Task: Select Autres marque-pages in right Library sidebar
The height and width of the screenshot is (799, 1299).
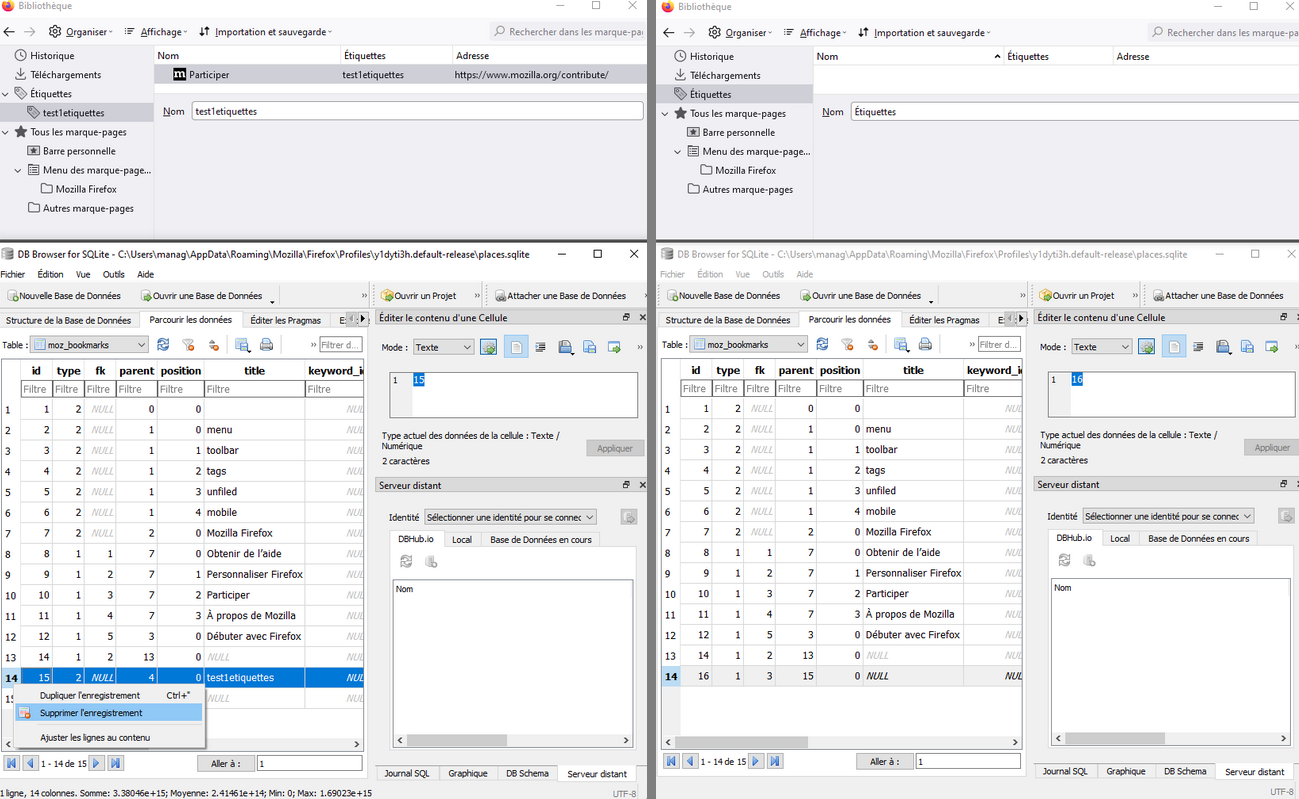Action: pyautogui.click(x=748, y=189)
